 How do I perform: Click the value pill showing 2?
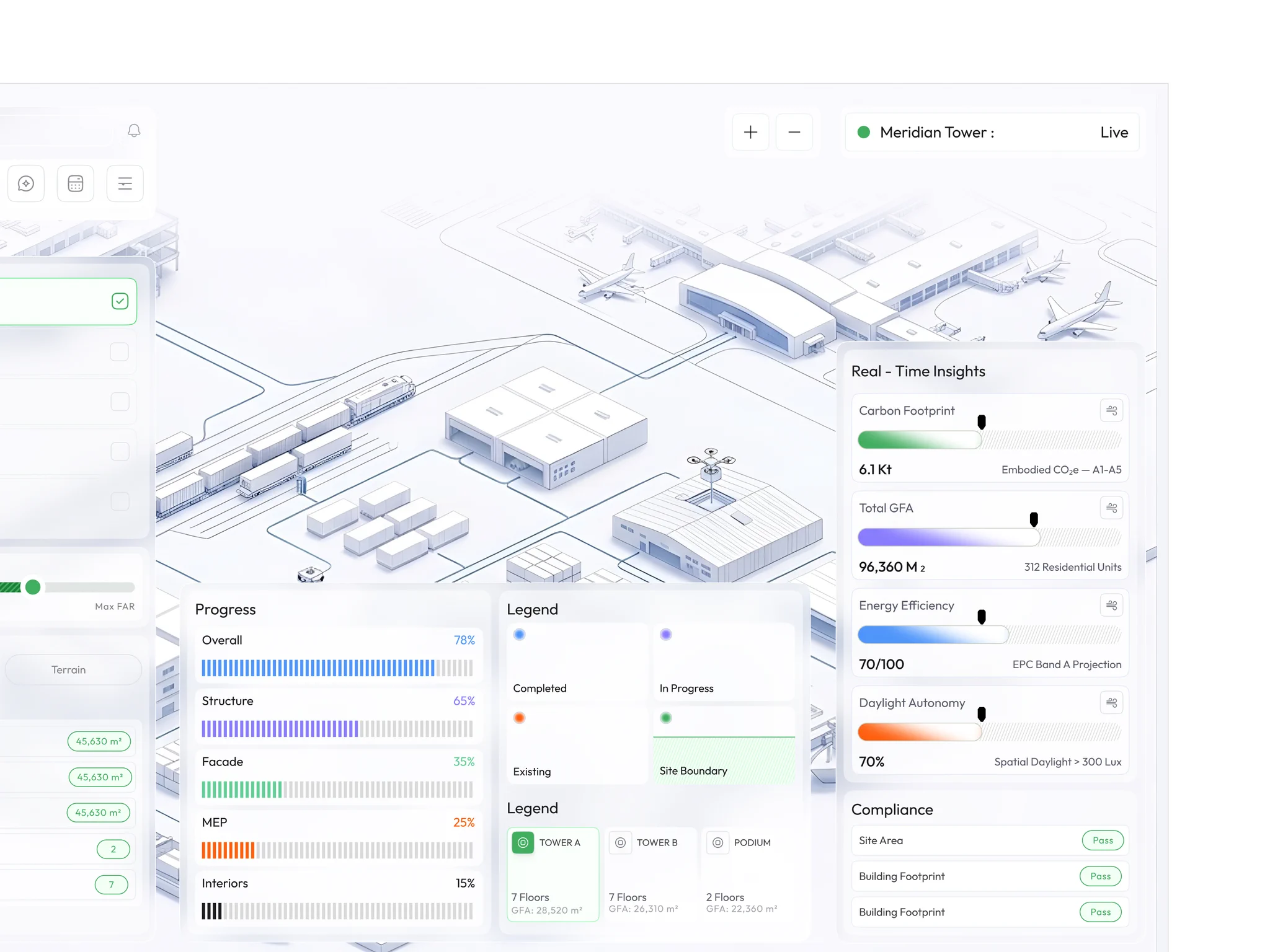click(113, 849)
